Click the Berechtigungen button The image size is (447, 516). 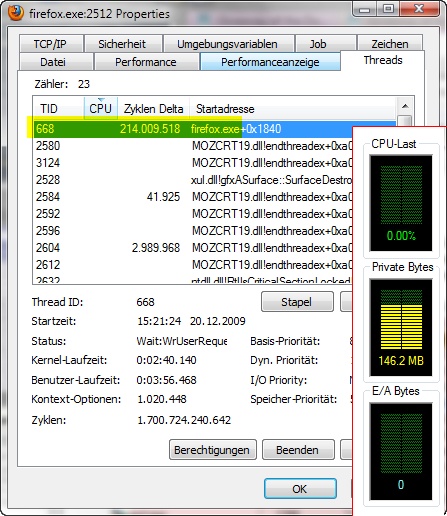(x=212, y=450)
